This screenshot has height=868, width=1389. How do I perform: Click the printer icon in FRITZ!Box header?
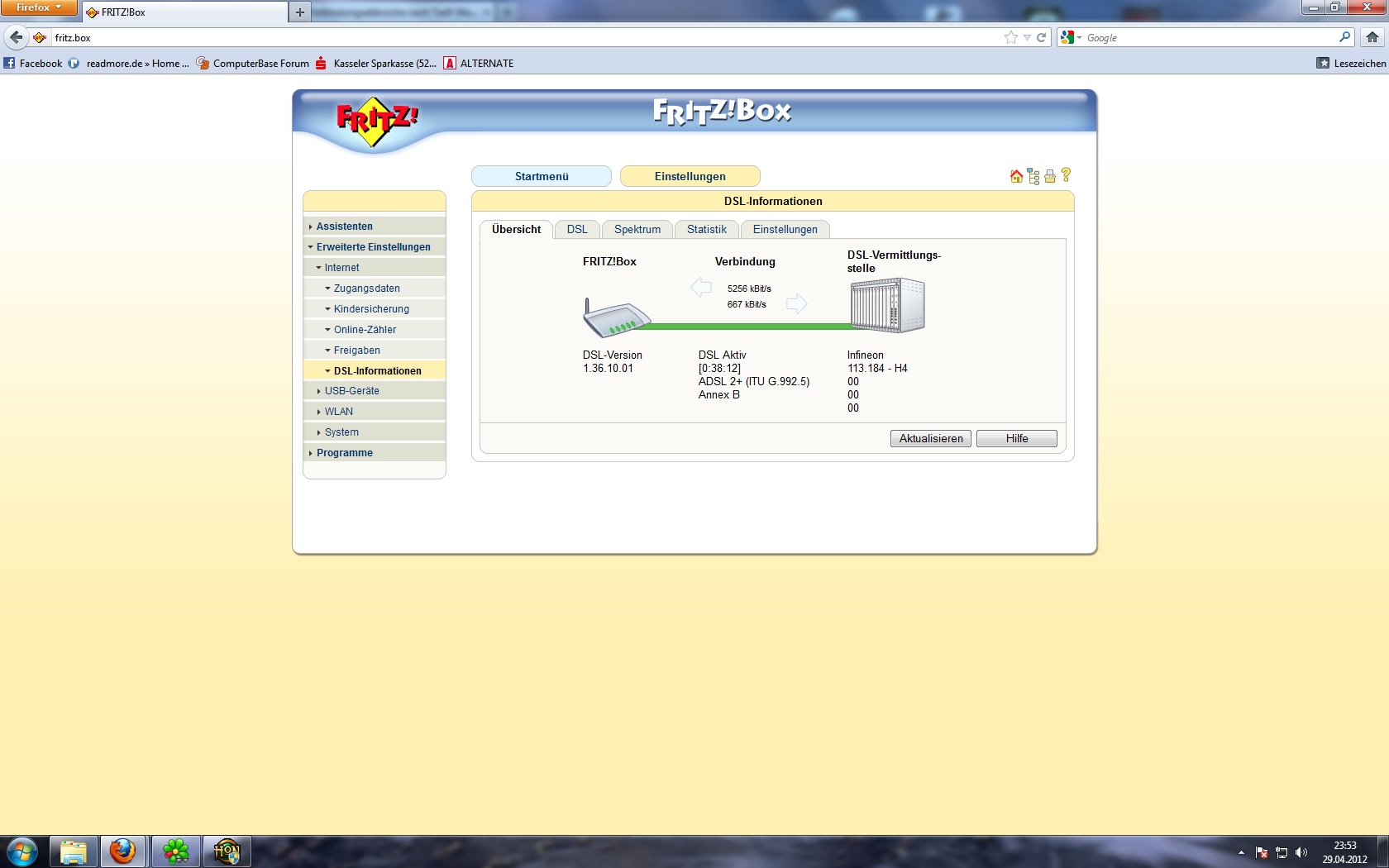pyautogui.click(x=1050, y=176)
